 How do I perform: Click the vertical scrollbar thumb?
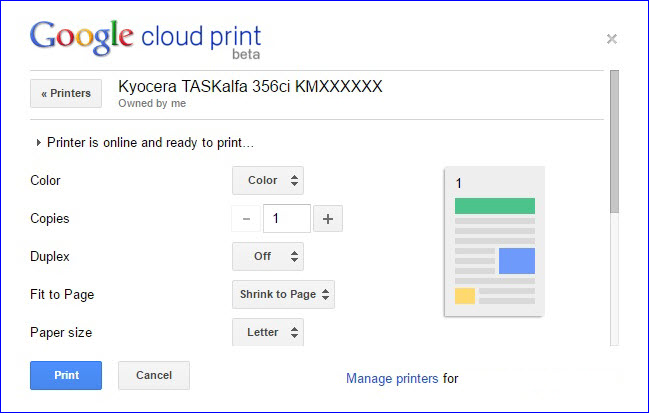(615, 142)
